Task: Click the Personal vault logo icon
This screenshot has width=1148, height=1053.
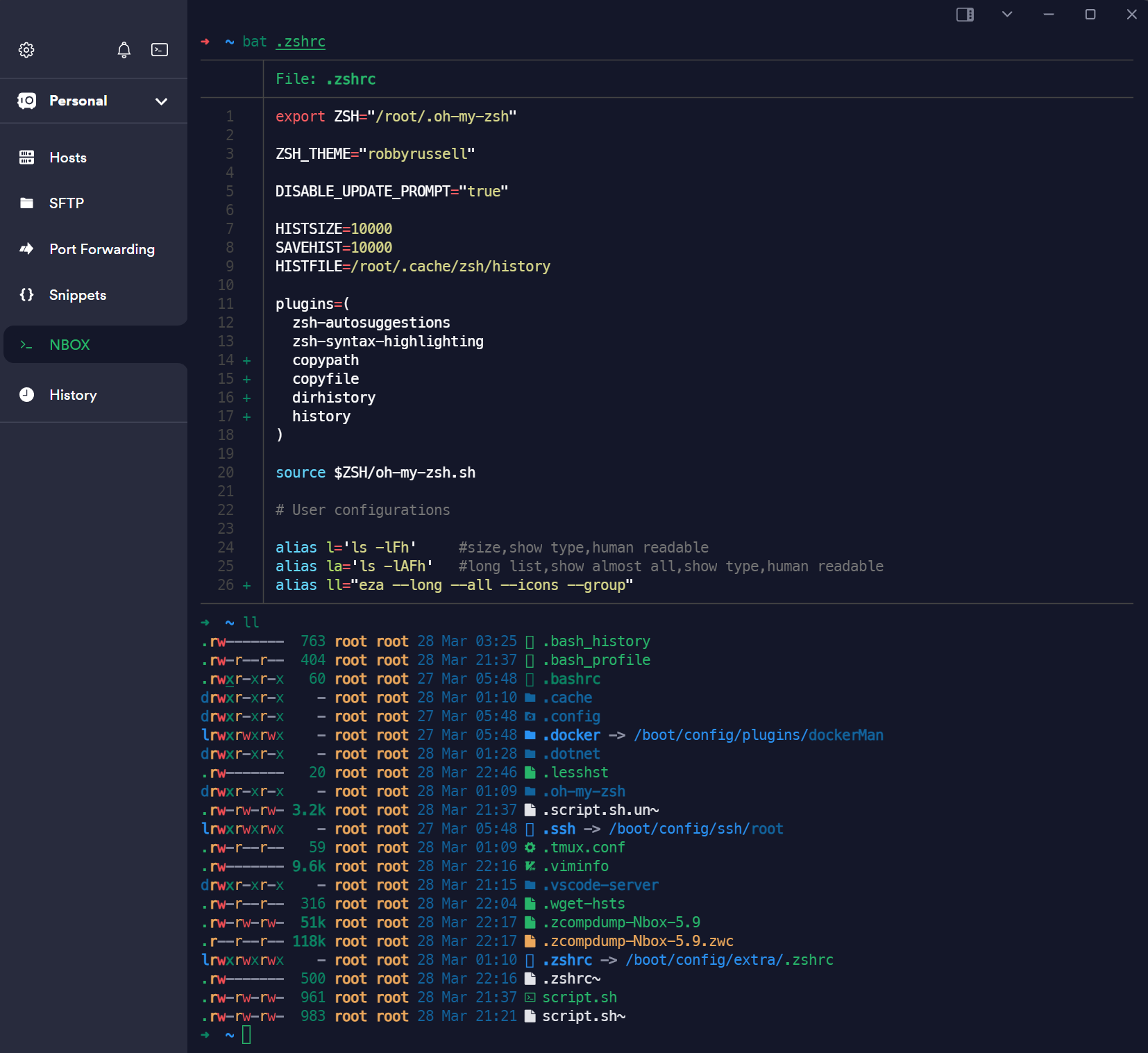Action: [26, 101]
